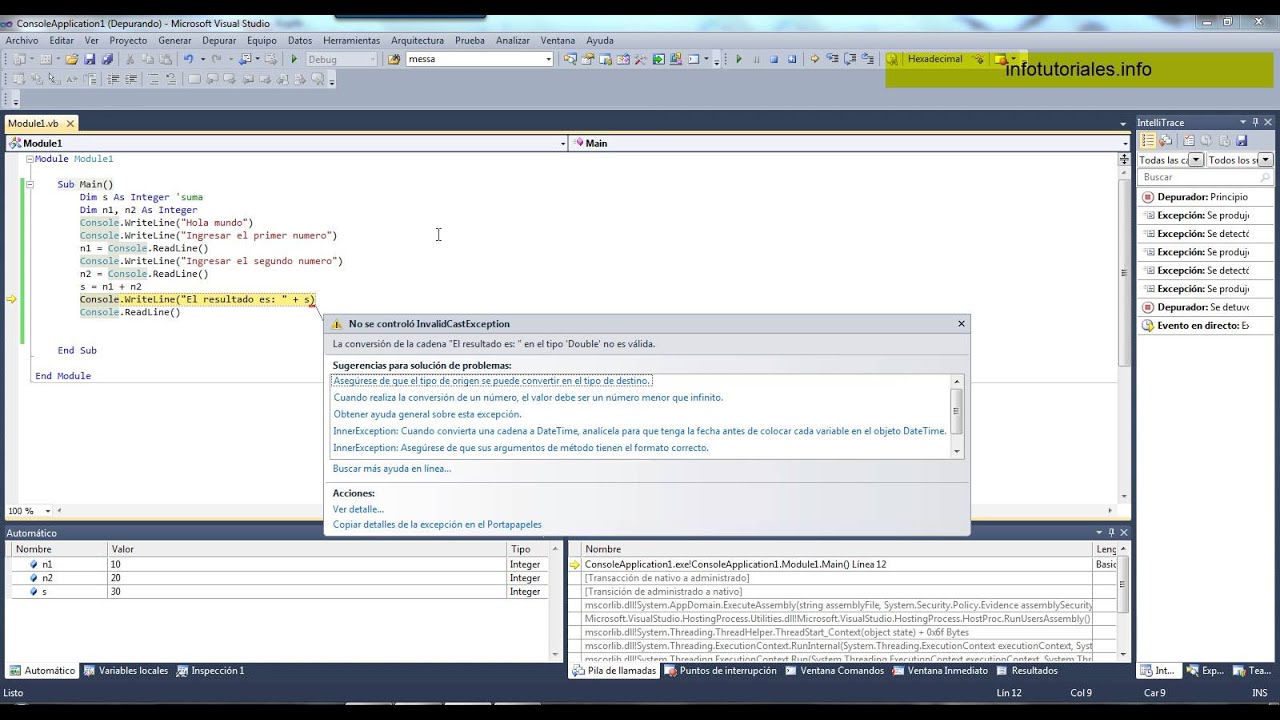
Task: Click the New Project icon in toolbar
Action: pyautogui.click(x=20, y=59)
